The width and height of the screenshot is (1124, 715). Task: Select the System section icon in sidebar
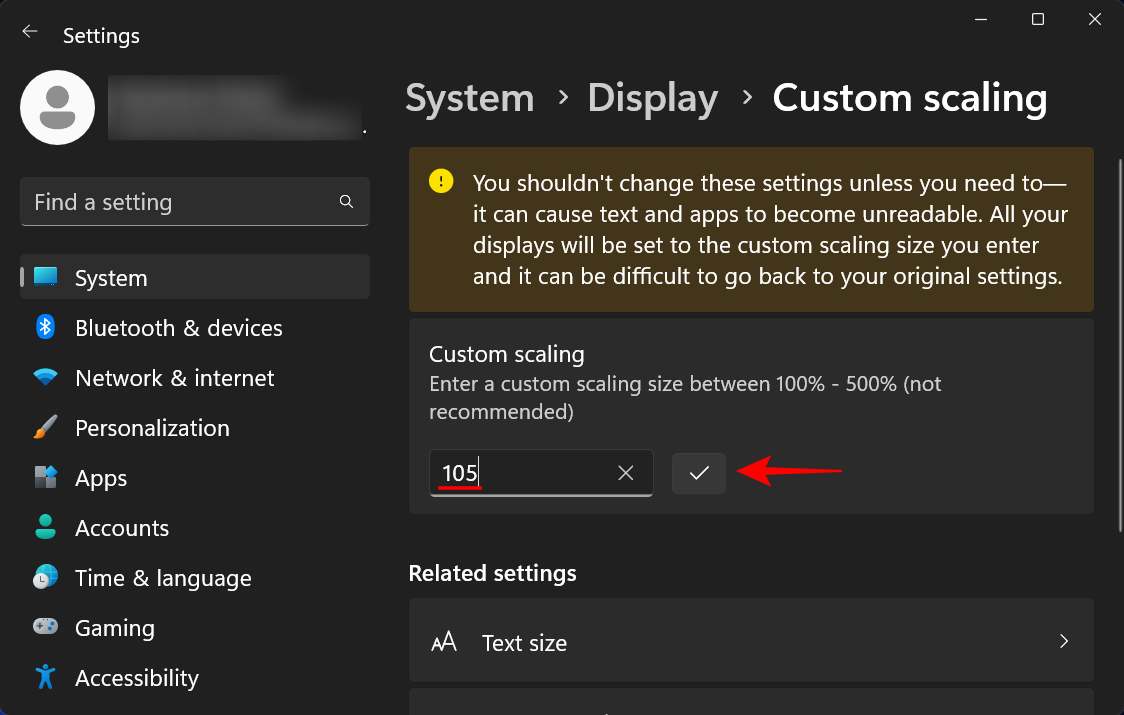pos(44,277)
